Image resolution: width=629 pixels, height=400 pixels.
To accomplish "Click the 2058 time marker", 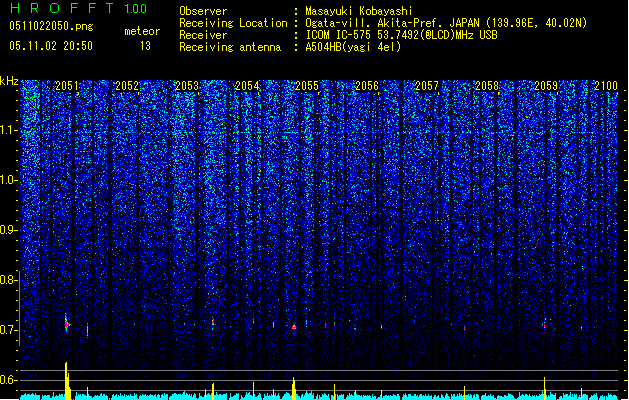I will pyautogui.click(x=487, y=86).
